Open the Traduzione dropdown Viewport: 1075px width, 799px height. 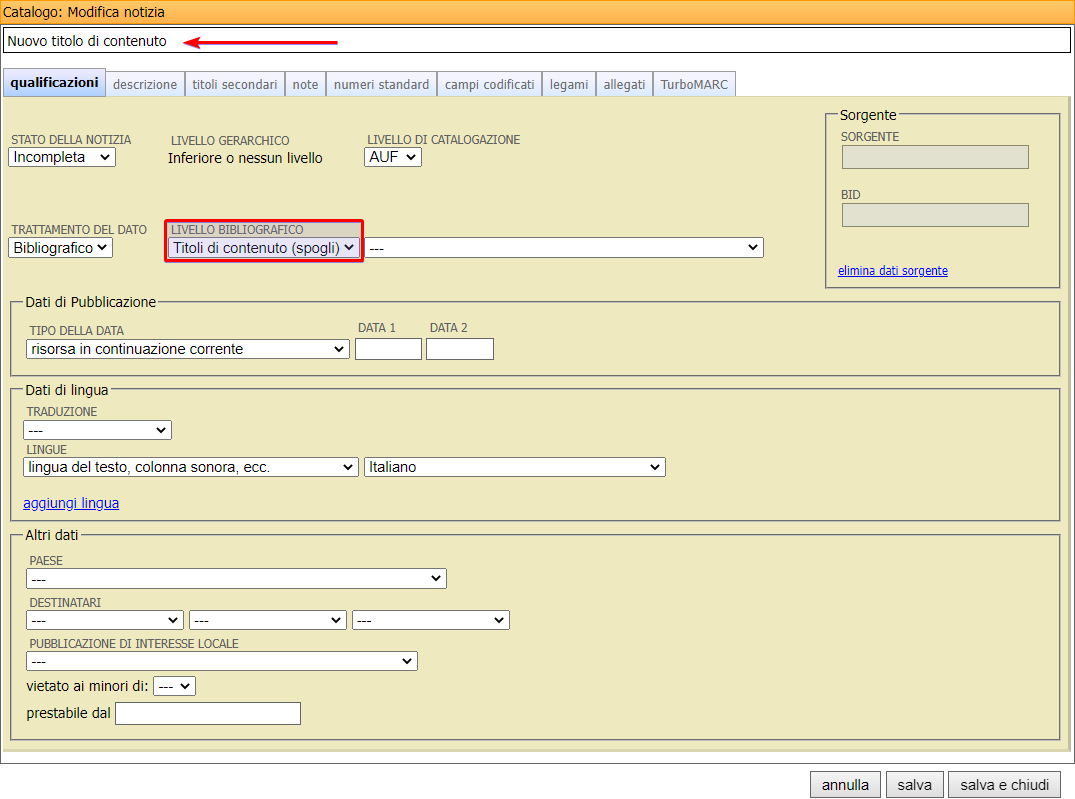[x=97, y=430]
